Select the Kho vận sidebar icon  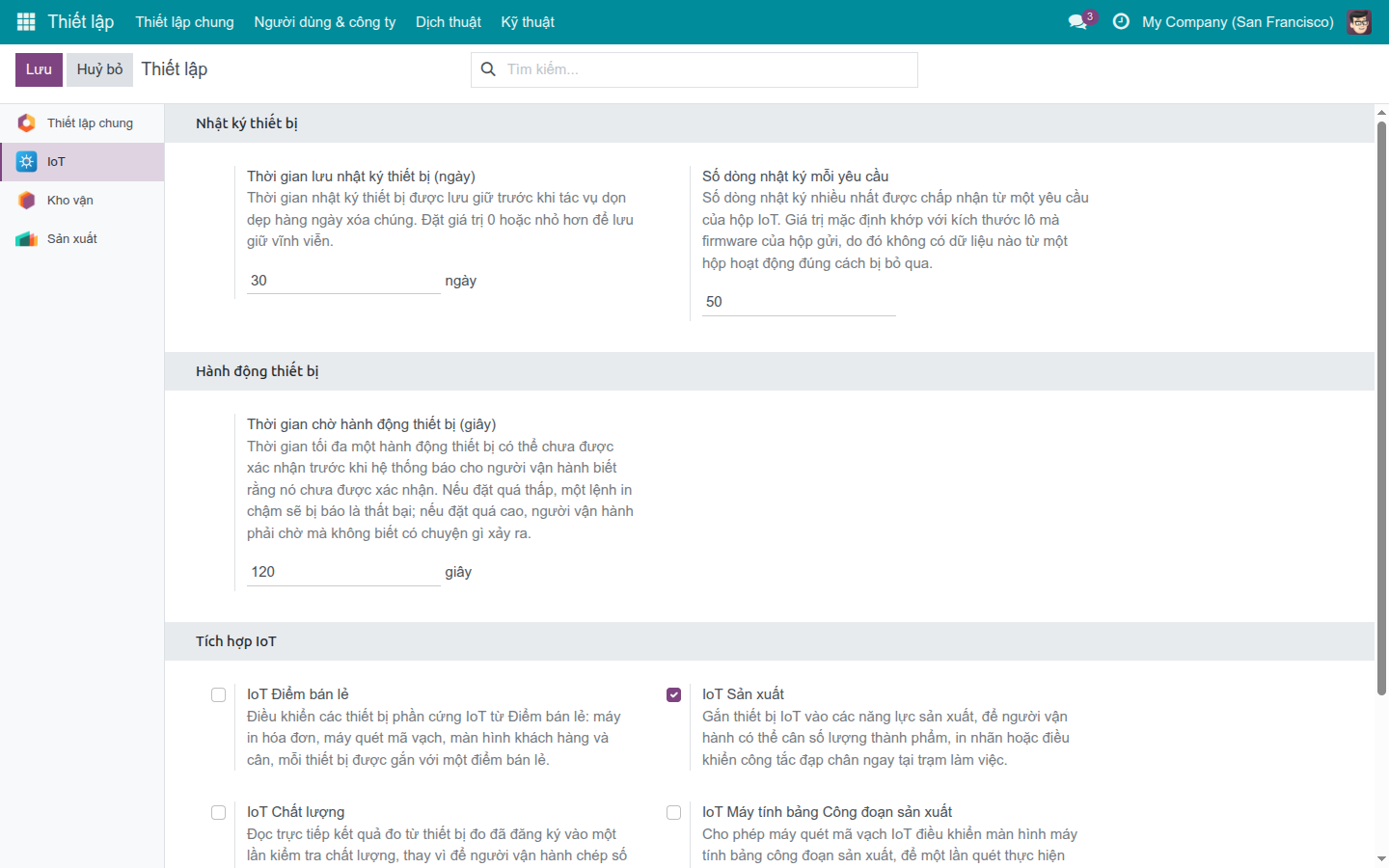[26, 201]
